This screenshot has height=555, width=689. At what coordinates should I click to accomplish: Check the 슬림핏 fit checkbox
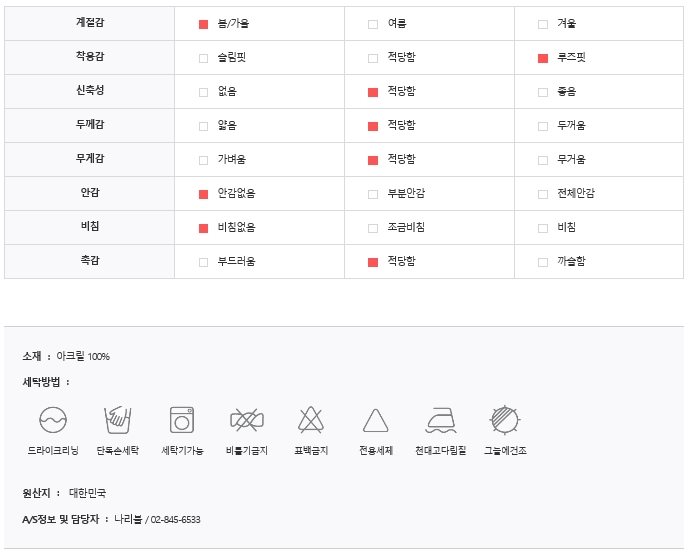(203, 58)
